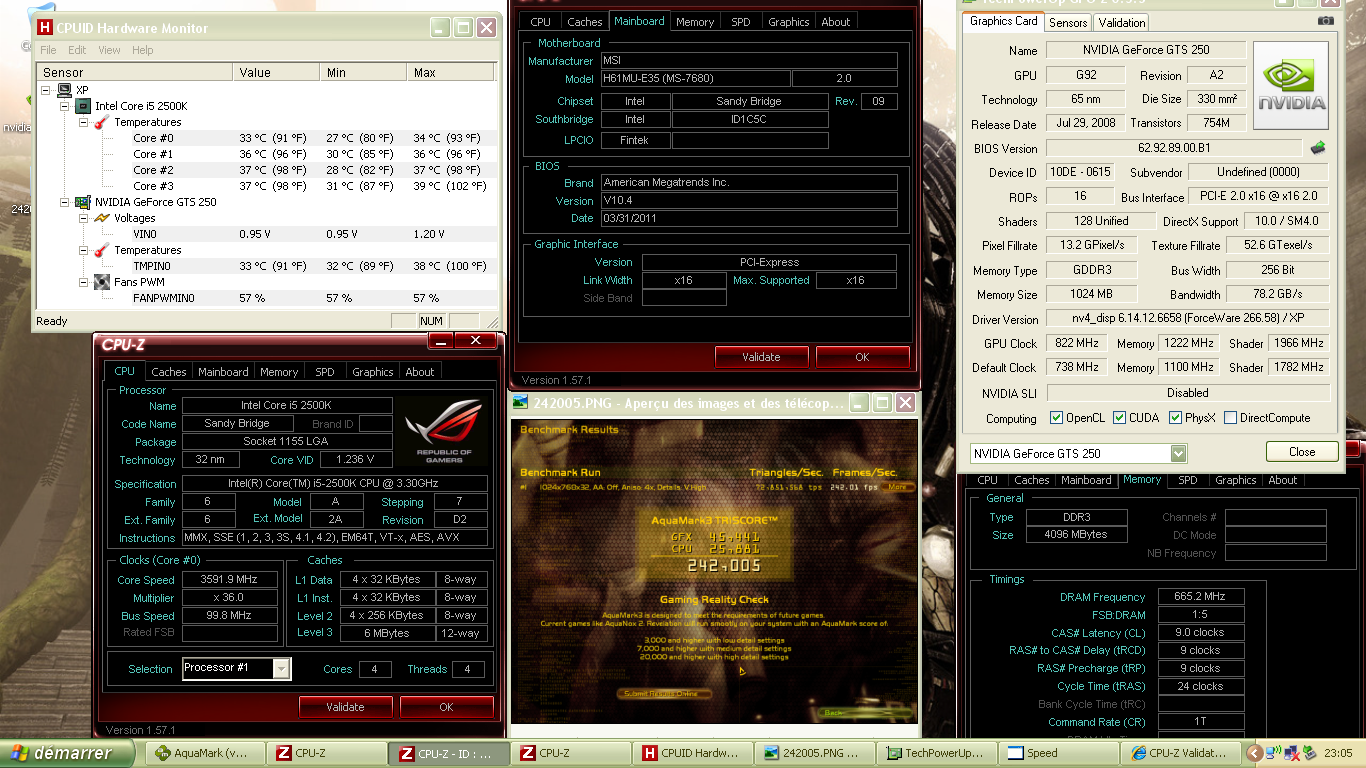
Task: Click the Sensor column header in HWMonitor
Action: [x=134, y=72]
